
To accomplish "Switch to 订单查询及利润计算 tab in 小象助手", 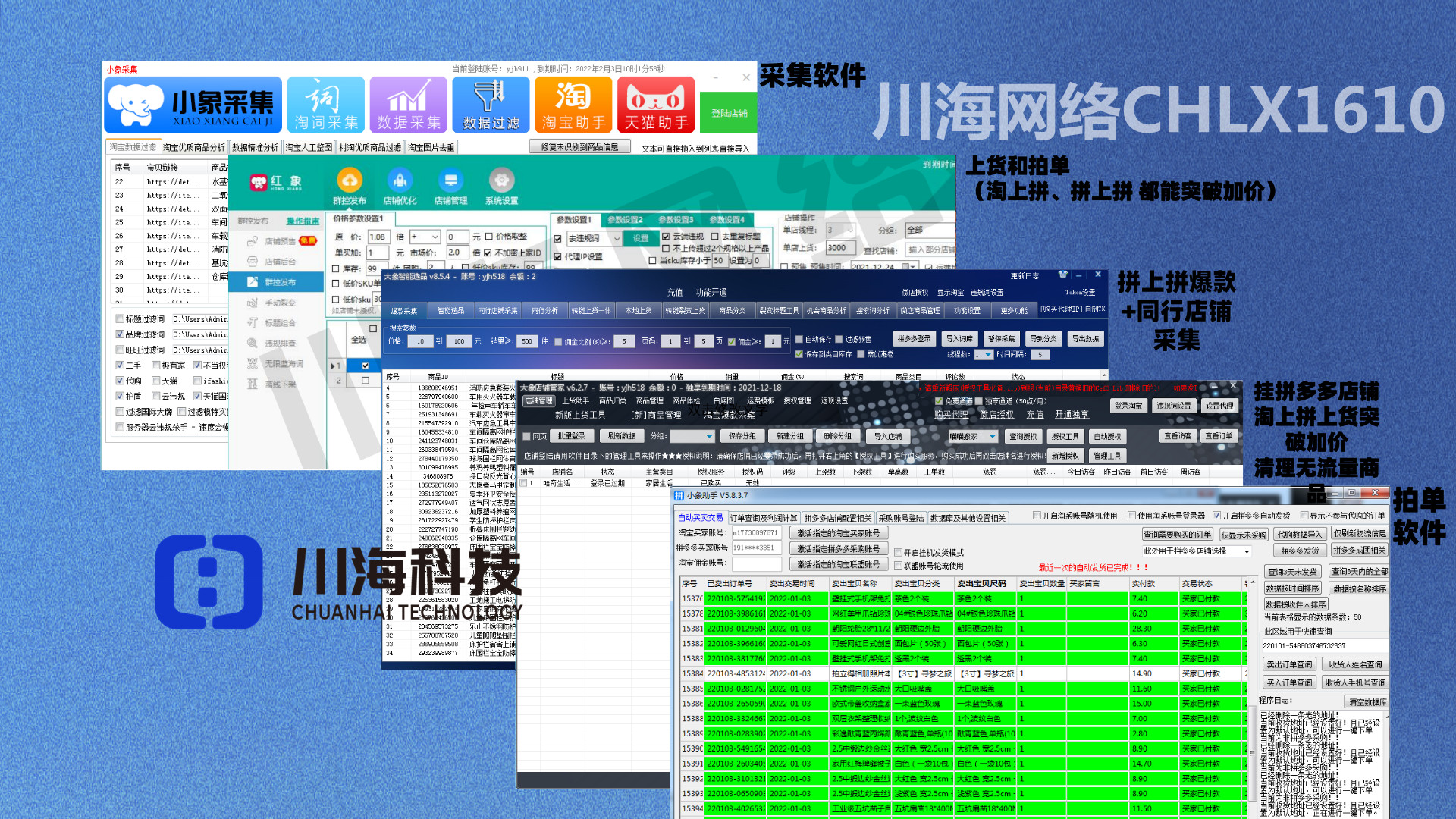I will click(x=764, y=518).
